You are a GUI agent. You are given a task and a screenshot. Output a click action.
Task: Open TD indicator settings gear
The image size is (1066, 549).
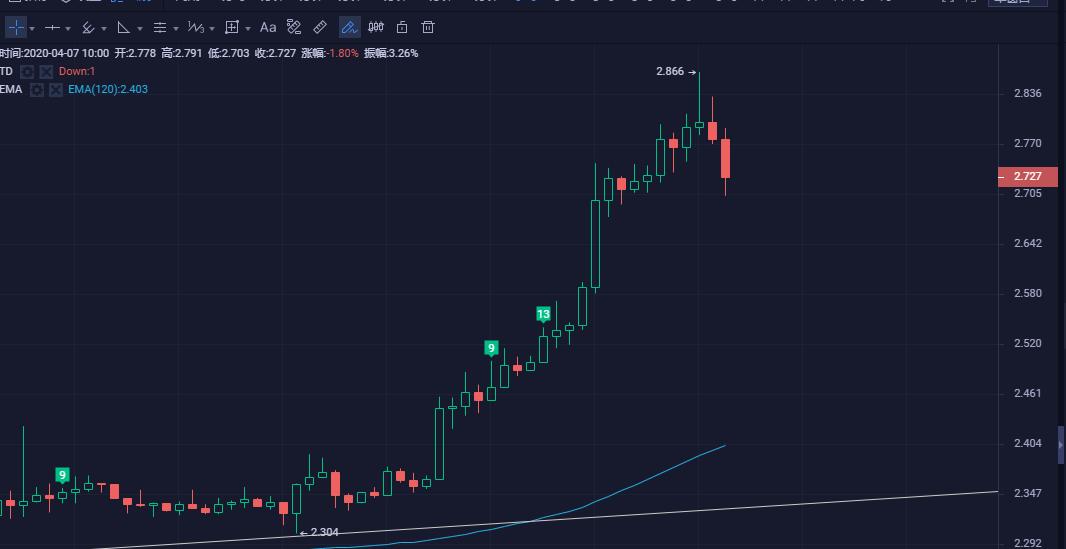pos(27,71)
